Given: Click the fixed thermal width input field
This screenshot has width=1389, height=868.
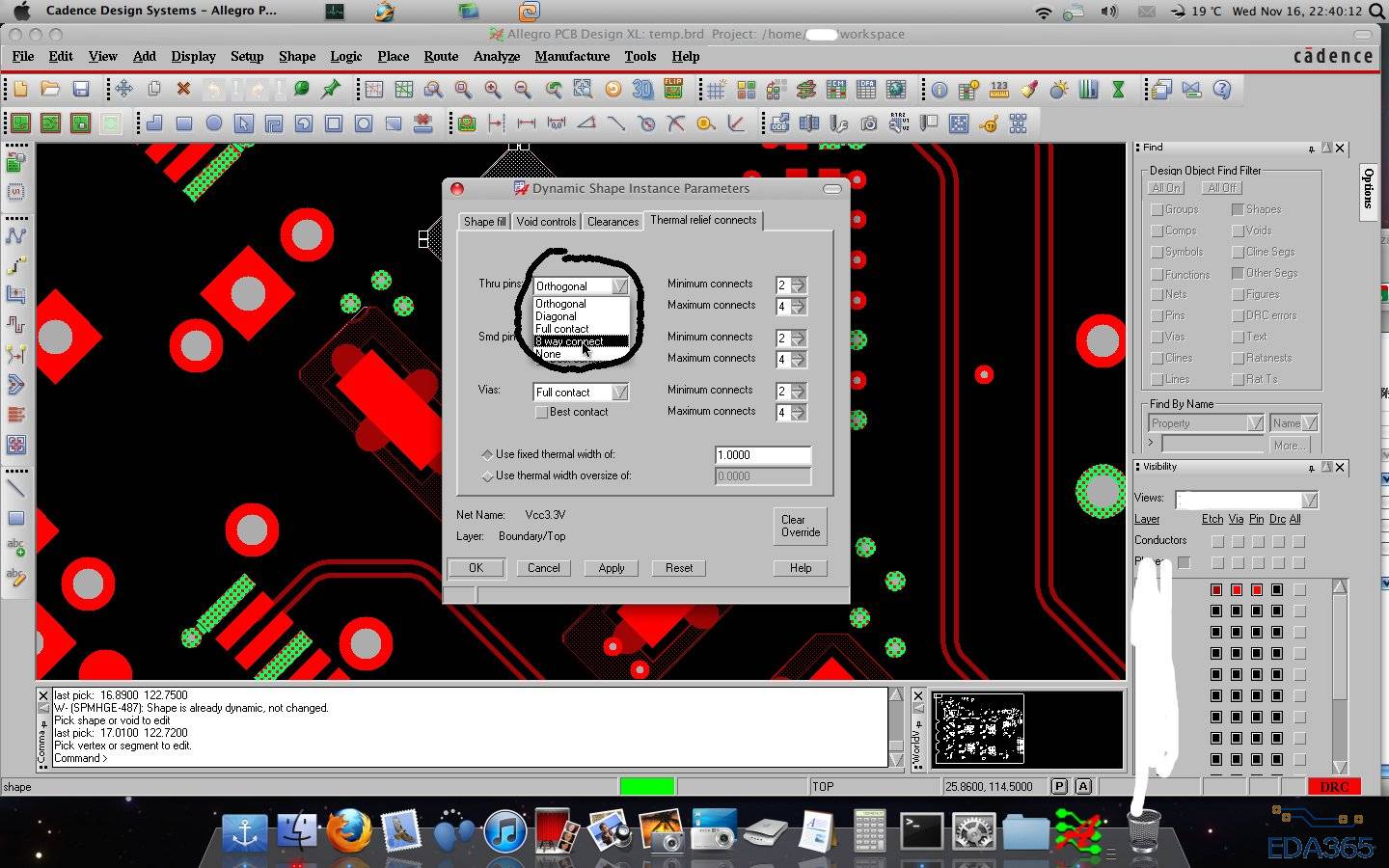Looking at the screenshot, I should [762, 455].
